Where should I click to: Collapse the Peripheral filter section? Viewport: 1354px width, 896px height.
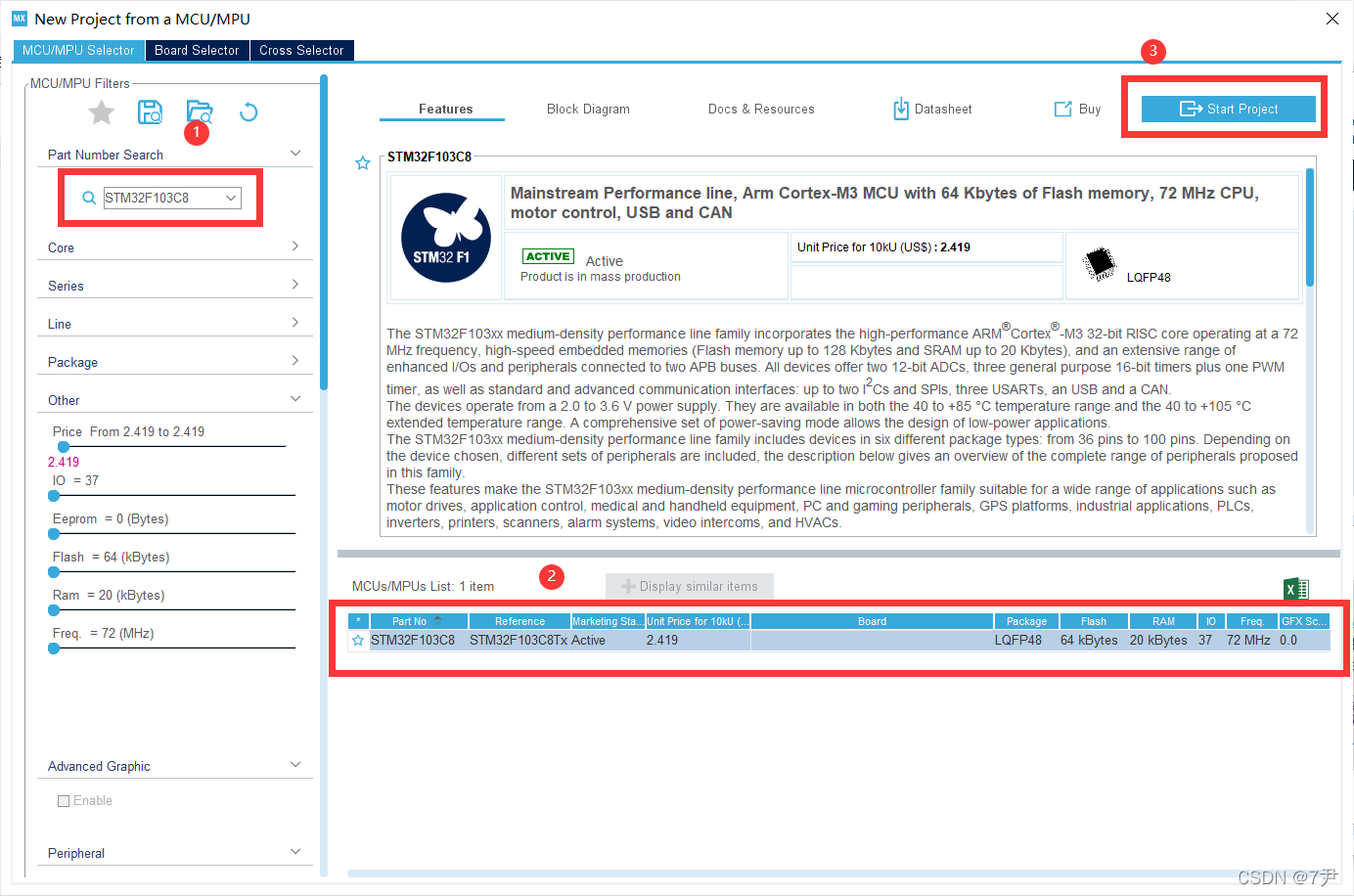pyautogui.click(x=295, y=852)
